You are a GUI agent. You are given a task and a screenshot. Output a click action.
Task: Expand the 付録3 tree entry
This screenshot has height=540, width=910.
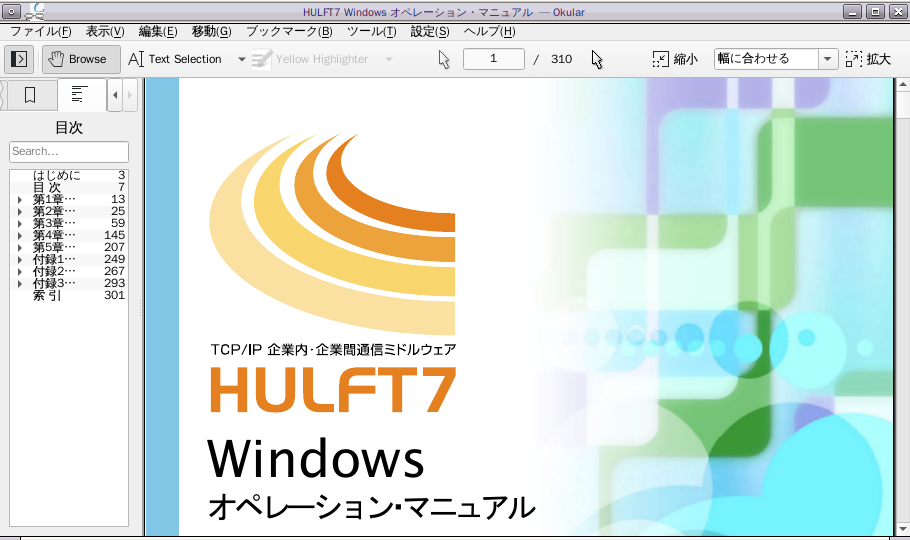(x=20, y=283)
